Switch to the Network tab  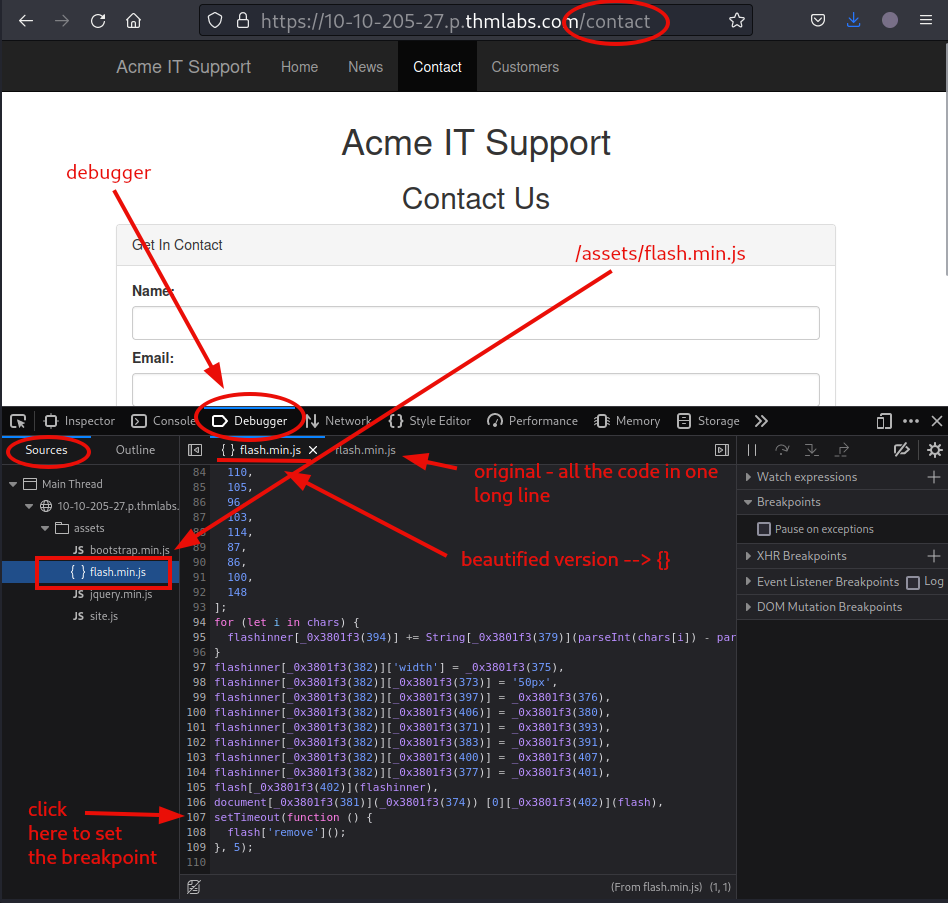[338, 421]
